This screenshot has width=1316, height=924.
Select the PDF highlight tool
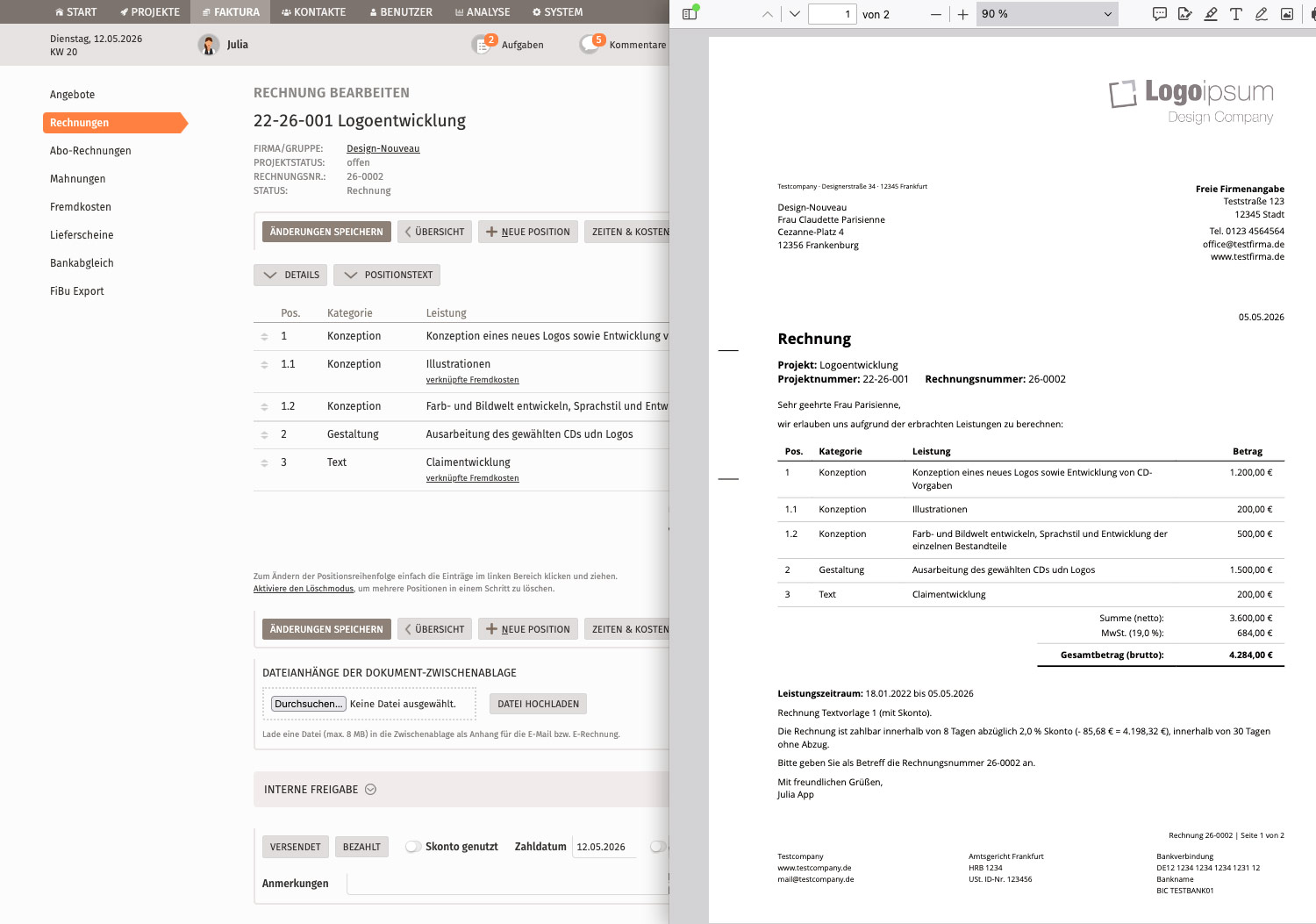pos(1211,14)
